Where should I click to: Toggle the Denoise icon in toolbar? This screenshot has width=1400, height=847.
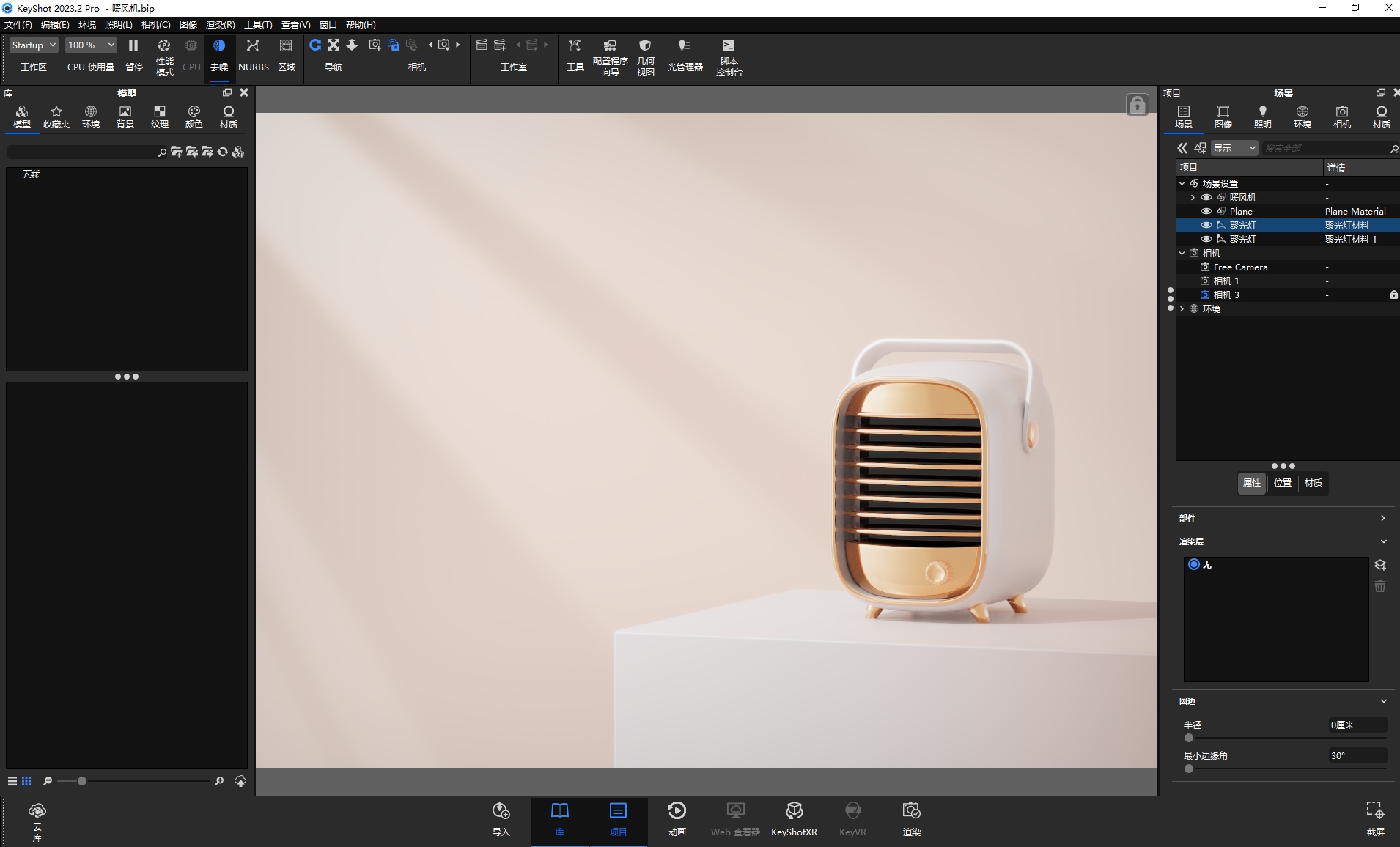(x=218, y=46)
